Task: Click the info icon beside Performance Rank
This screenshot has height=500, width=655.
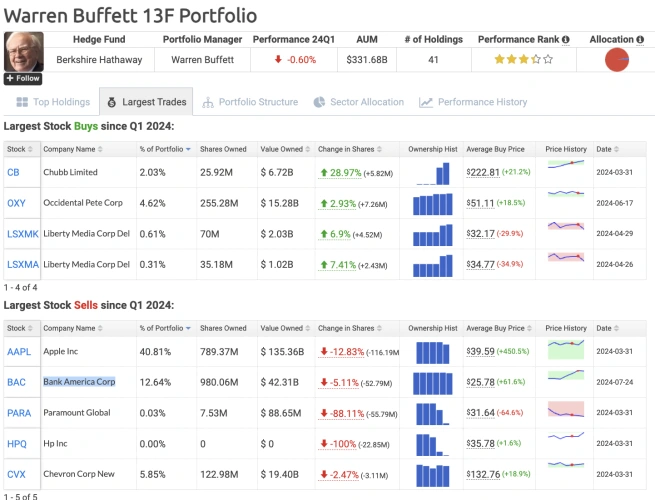Action: pos(566,39)
